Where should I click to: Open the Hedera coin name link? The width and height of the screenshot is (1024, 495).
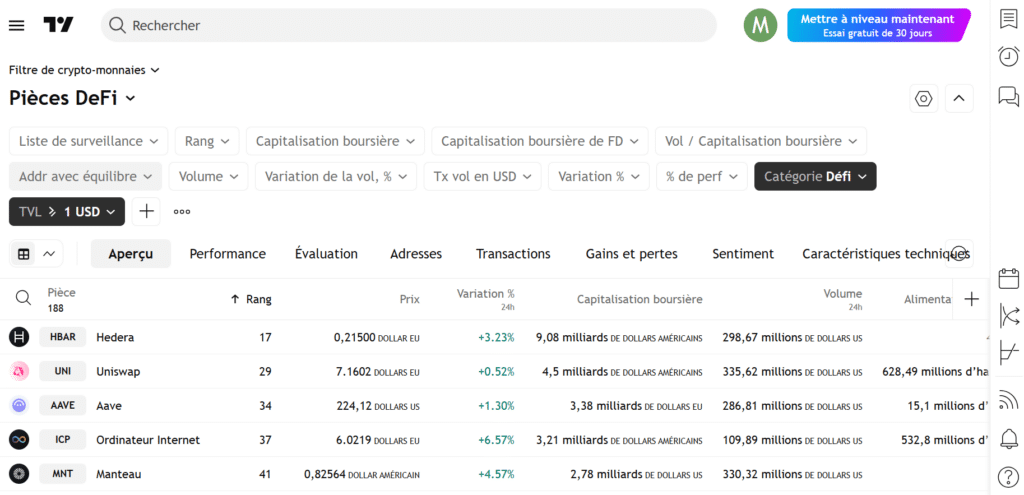click(x=115, y=338)
